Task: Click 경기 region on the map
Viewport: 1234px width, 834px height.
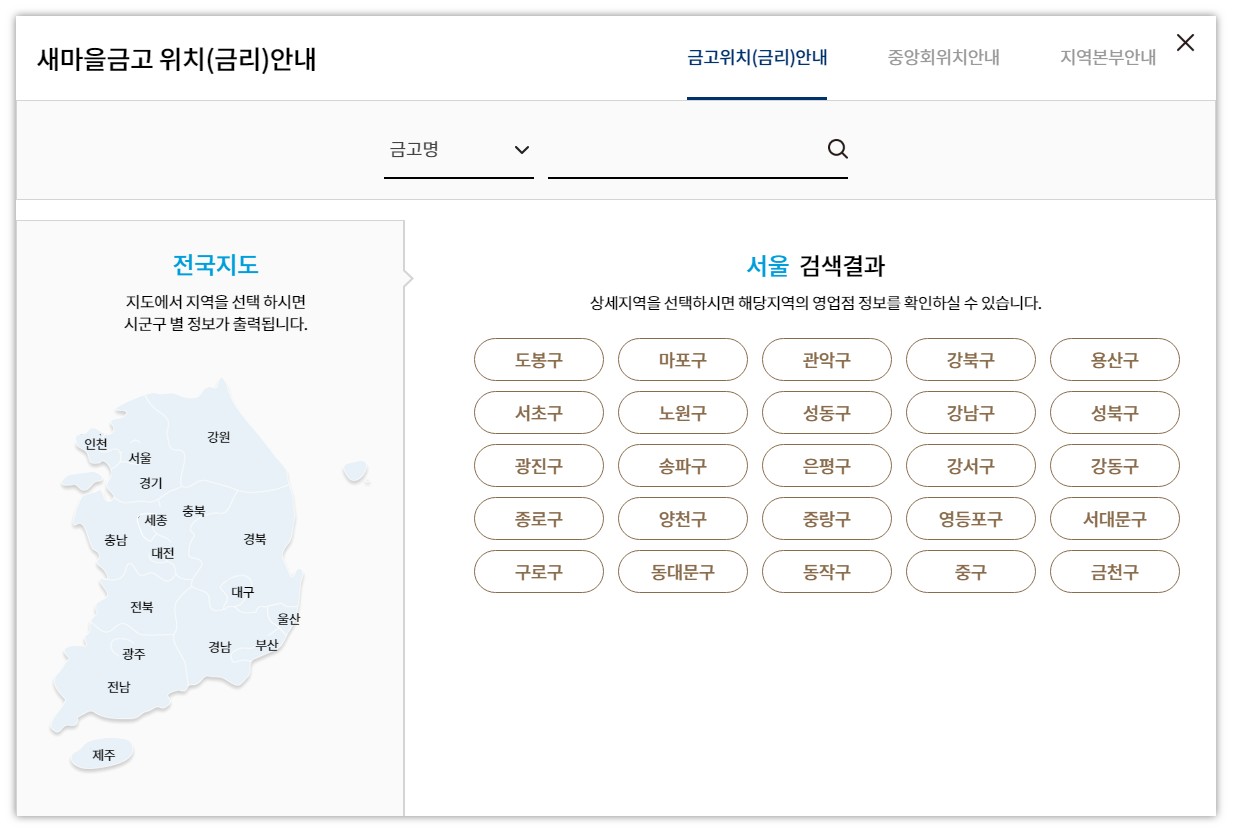Action: [x=151, y=483]
